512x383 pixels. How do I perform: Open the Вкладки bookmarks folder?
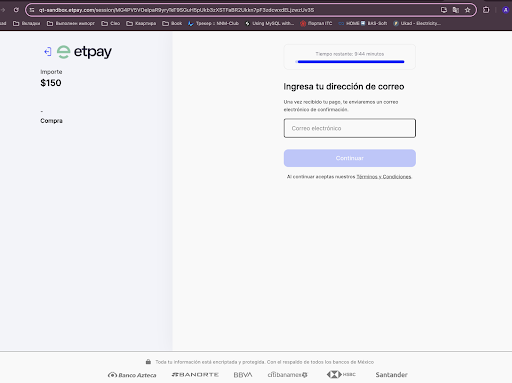26,23
